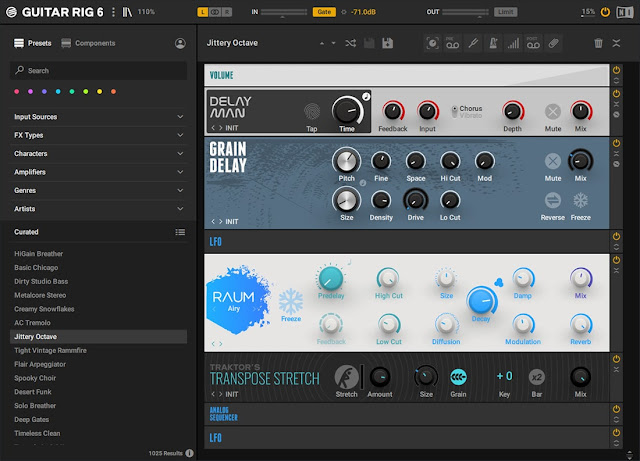Image resolution: width=640 pixels, height=461 pixels.
Task: Delete rack with the trash icon
Action: click(x=598, y=43)
